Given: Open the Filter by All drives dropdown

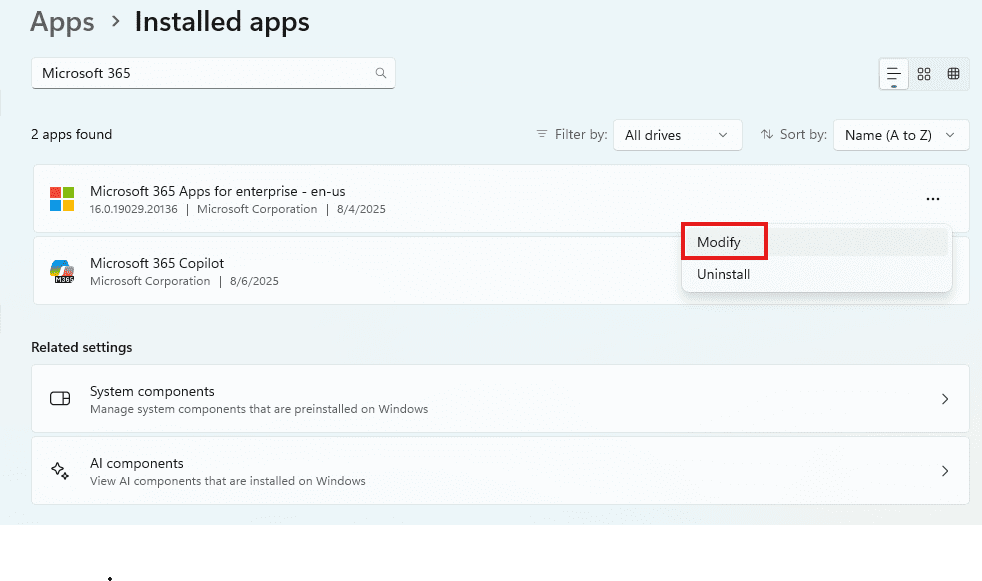Looking at the screenshot, I should pyautogui.click(x=676, y=135).
